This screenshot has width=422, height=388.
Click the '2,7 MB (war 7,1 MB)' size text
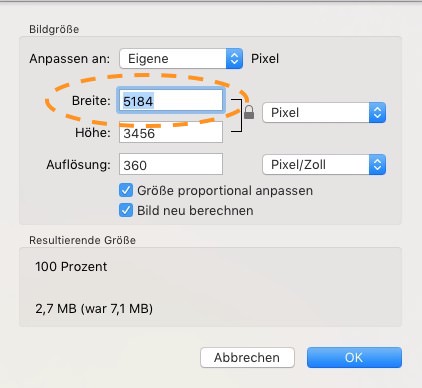tap(94, 308)
